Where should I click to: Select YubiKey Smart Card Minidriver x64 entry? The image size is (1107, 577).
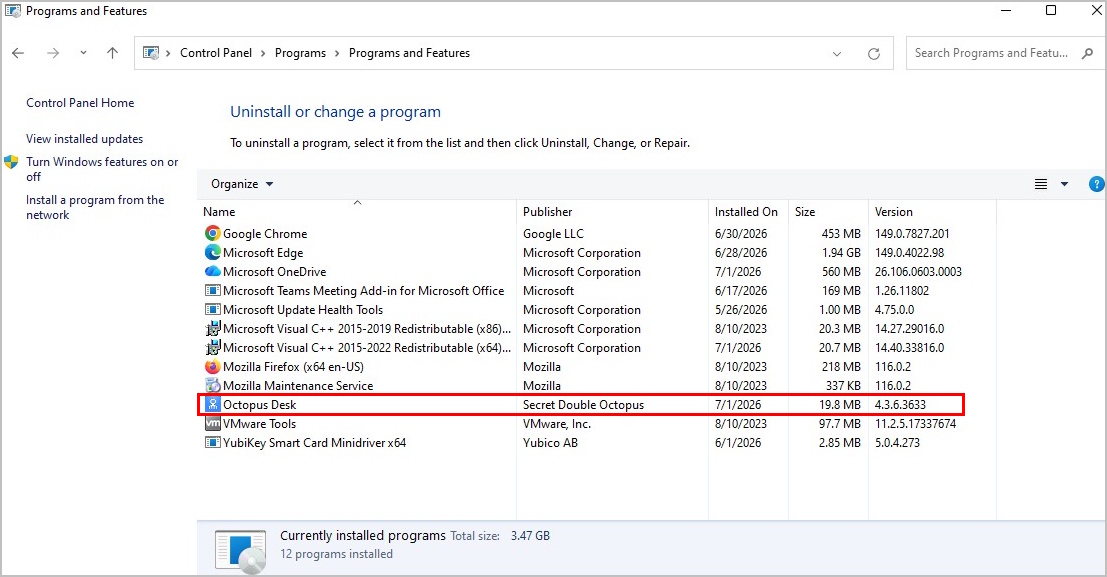[314, 444]
